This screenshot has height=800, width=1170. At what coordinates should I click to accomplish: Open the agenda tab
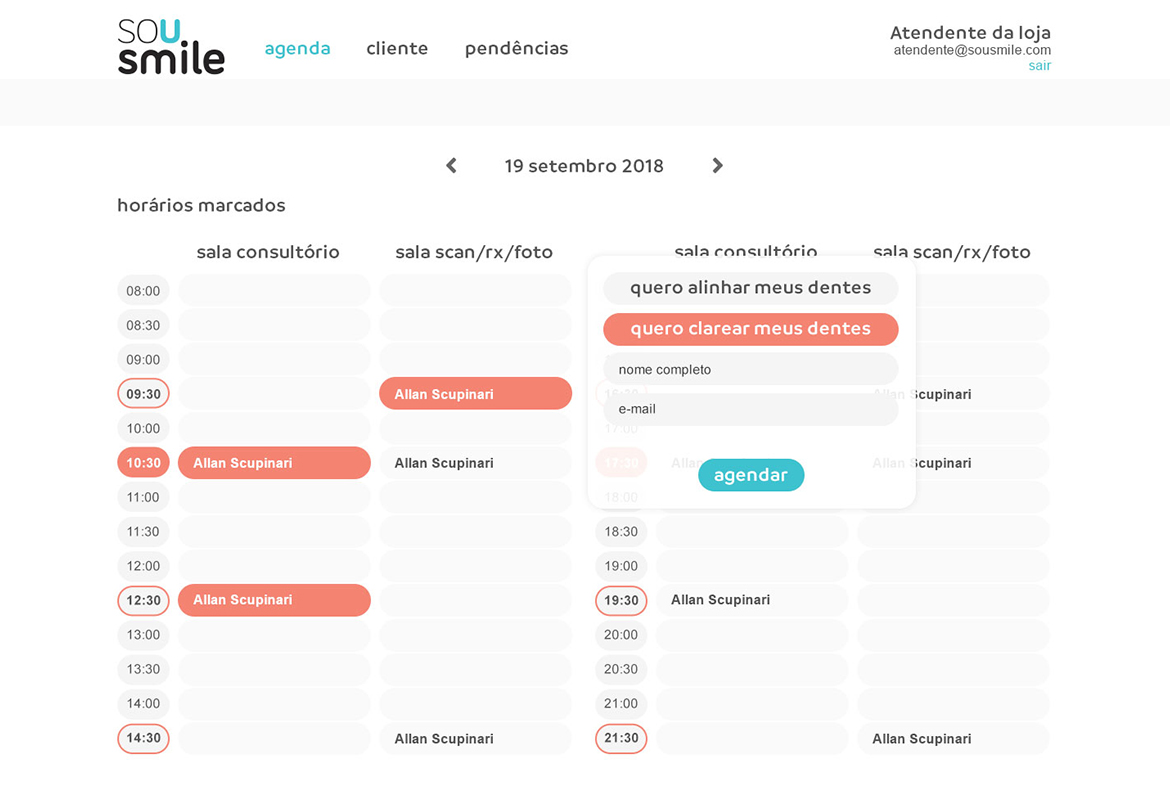coord(297,48)
